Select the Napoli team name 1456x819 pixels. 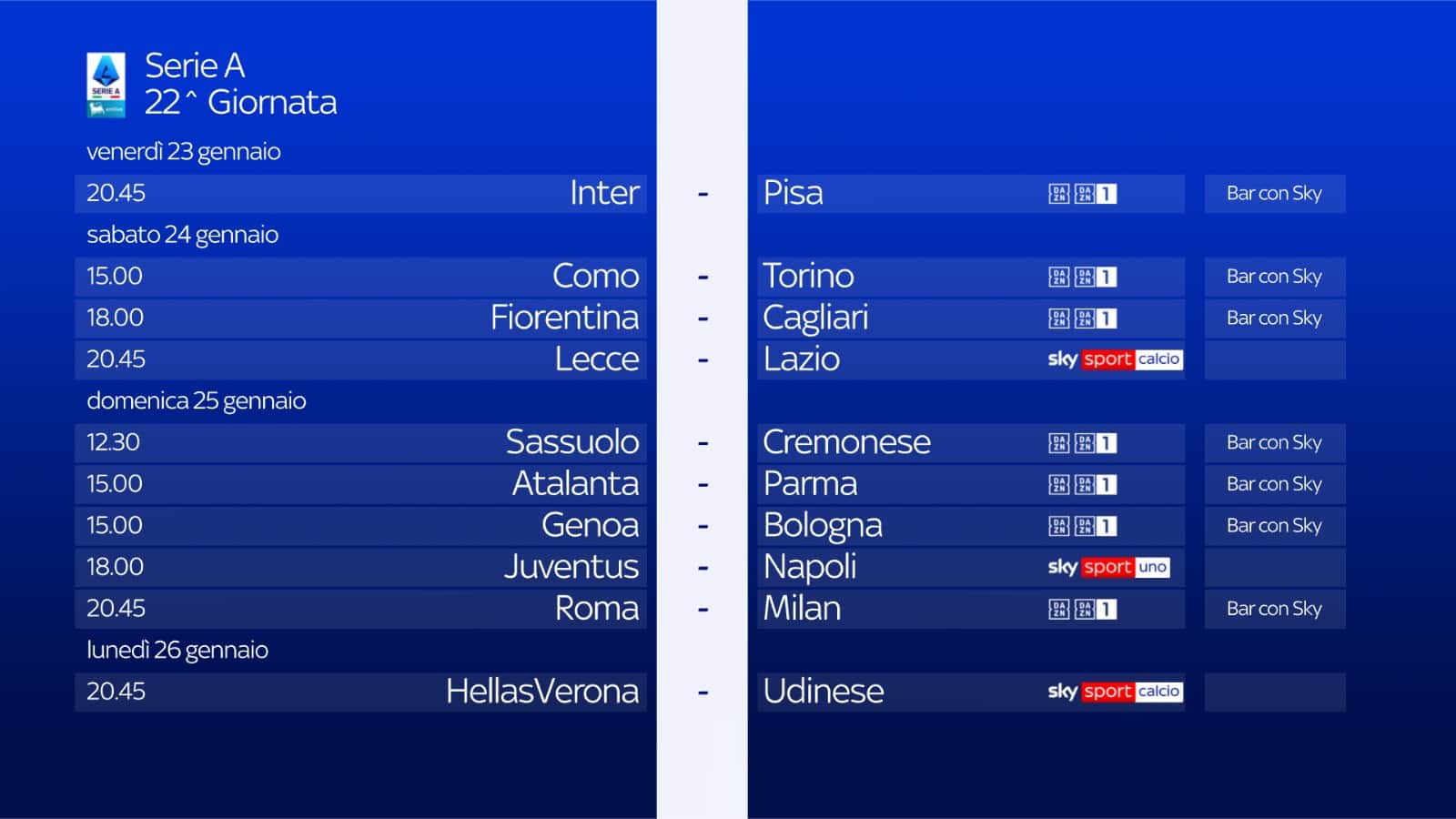click(810, 567)
